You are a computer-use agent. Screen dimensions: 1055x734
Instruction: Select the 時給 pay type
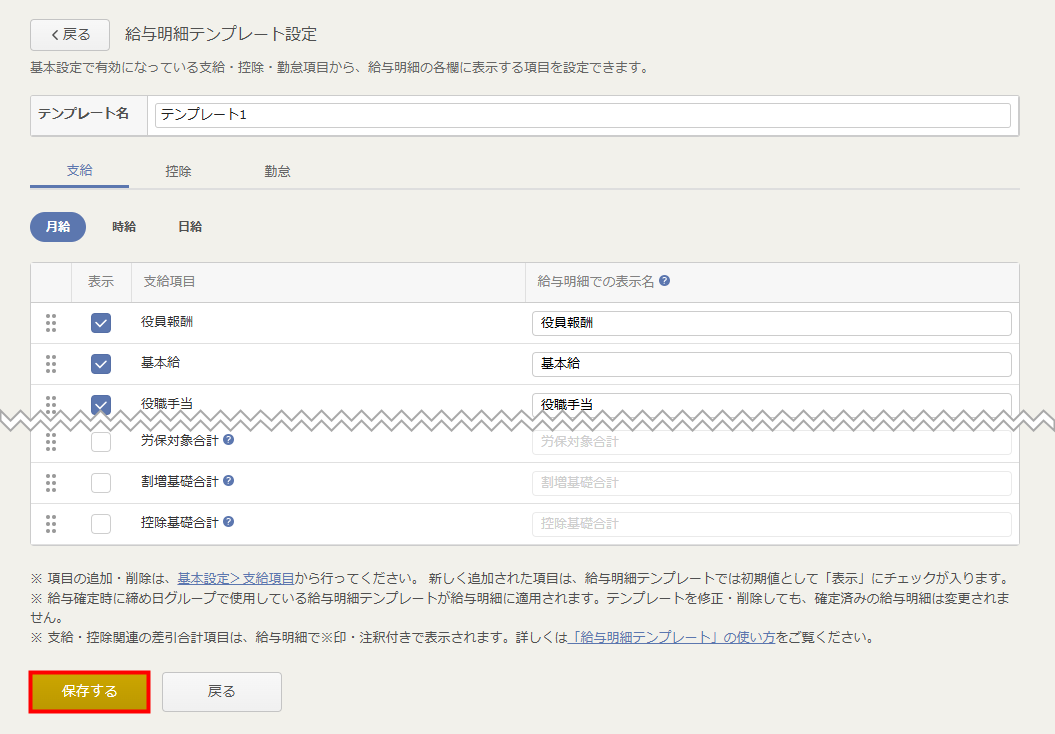point(124,227)
